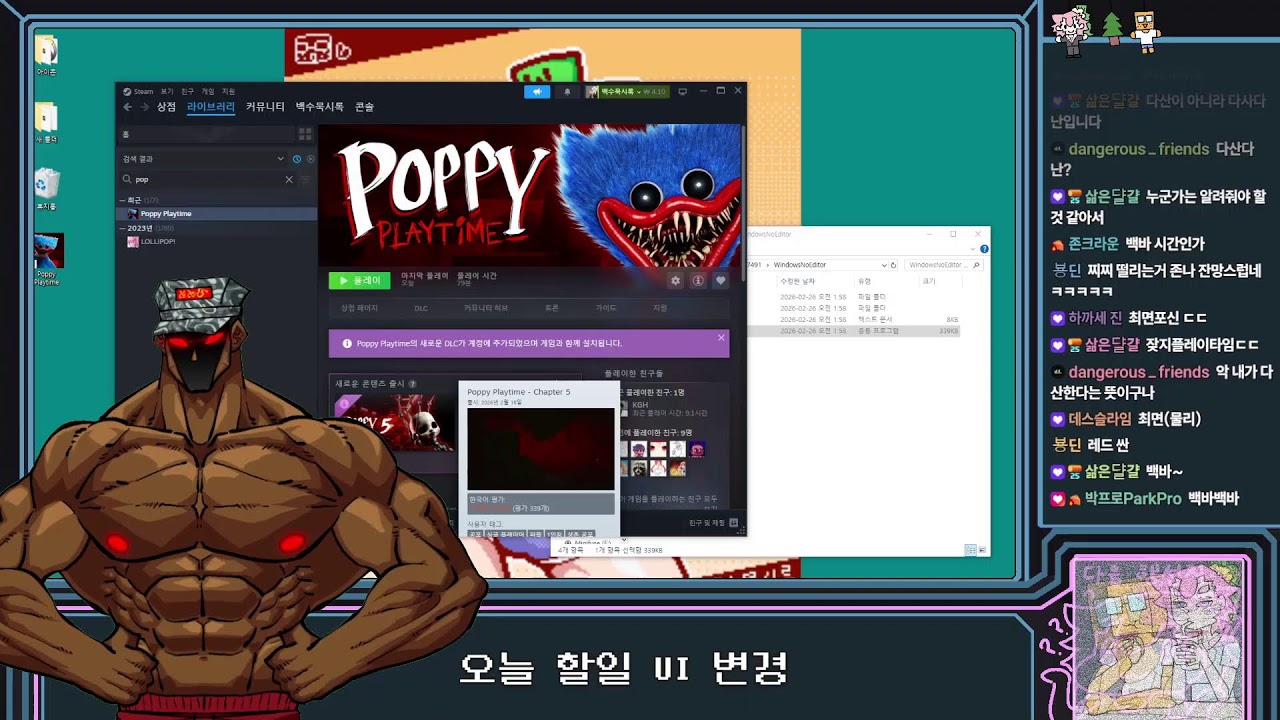Open the 콘솔 tab
1280x720 pixels.
click(x=364, y=107)
